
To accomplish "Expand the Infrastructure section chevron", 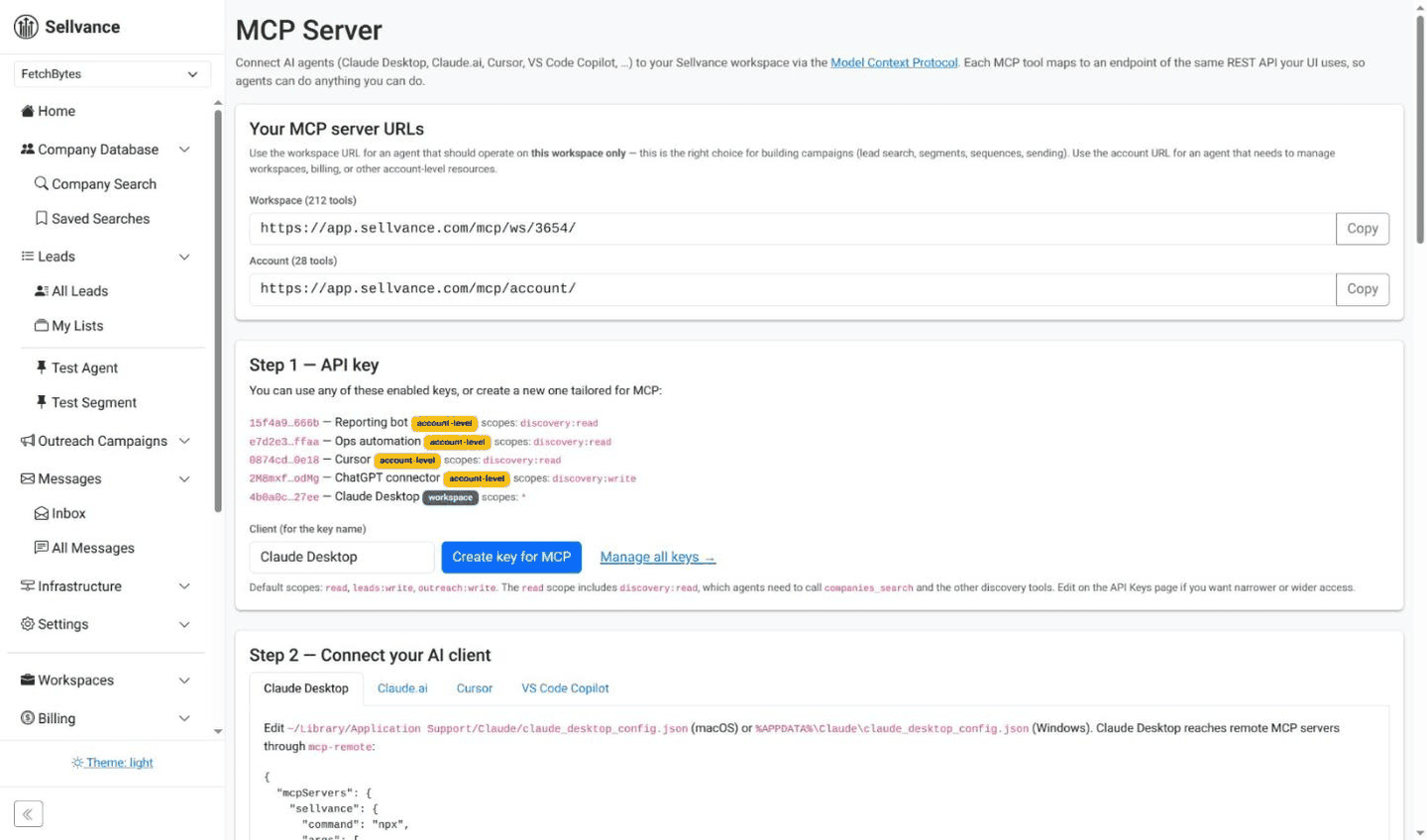I will [x=184, y=586].
